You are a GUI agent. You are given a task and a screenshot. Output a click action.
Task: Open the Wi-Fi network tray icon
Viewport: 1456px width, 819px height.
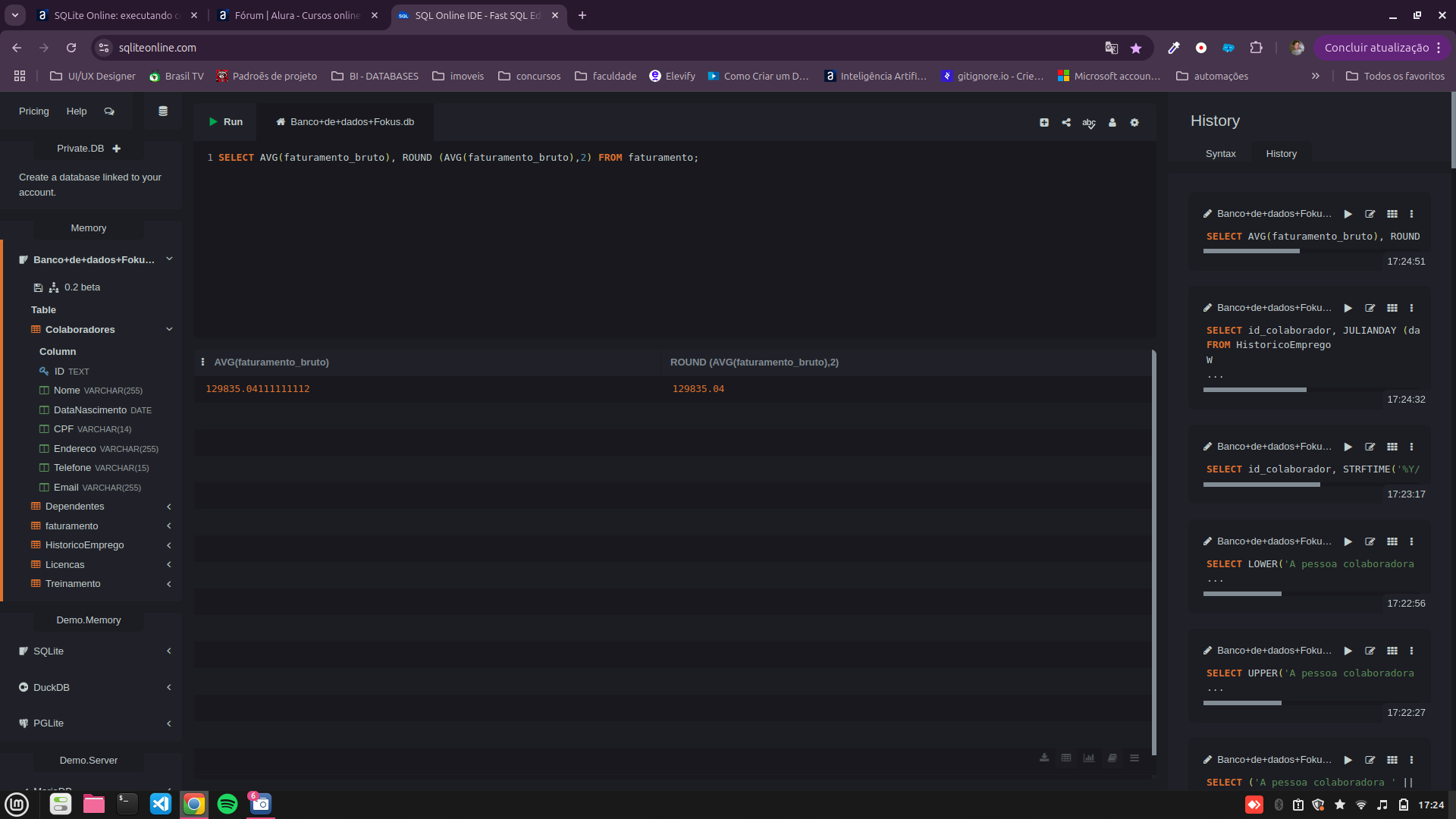click(x=1361, y=805)
